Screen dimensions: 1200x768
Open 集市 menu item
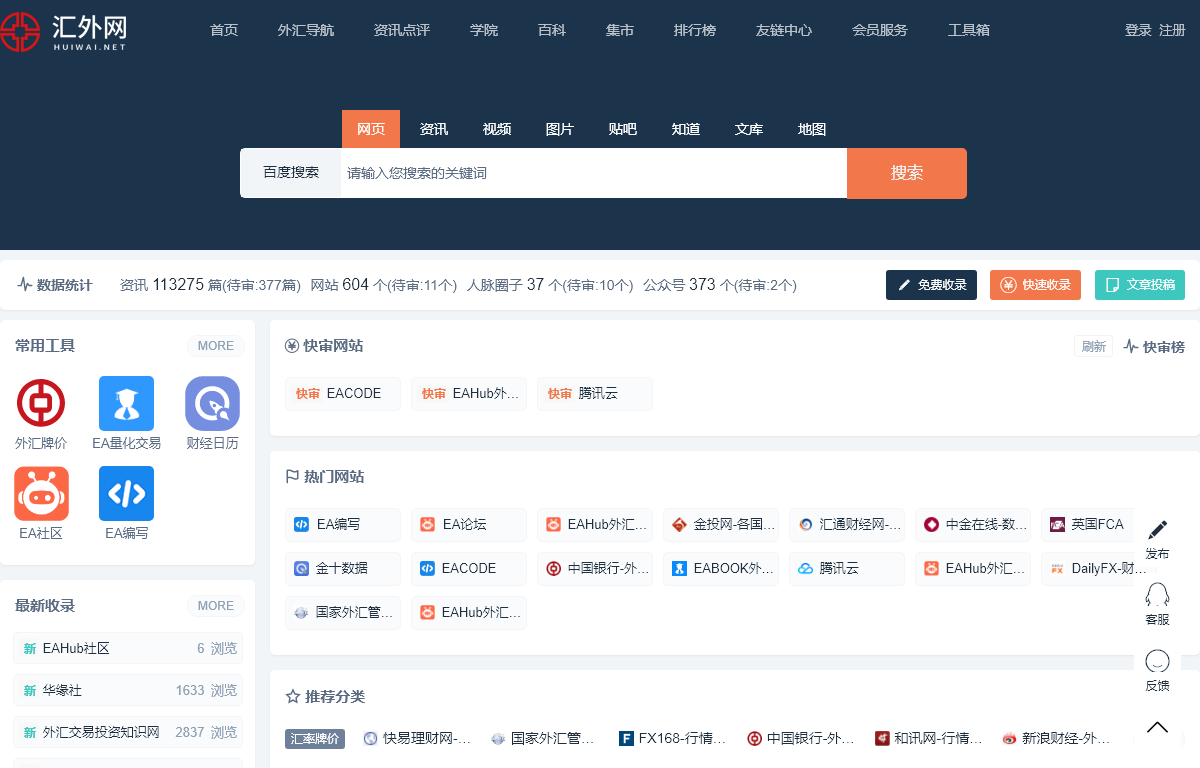point(620,30)
